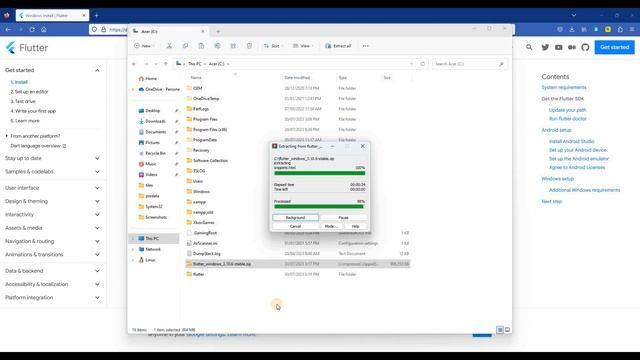This screenshot has width=640, height=360.
Task: Click Help in extraction dialog
Action: [x=356, y=226]
